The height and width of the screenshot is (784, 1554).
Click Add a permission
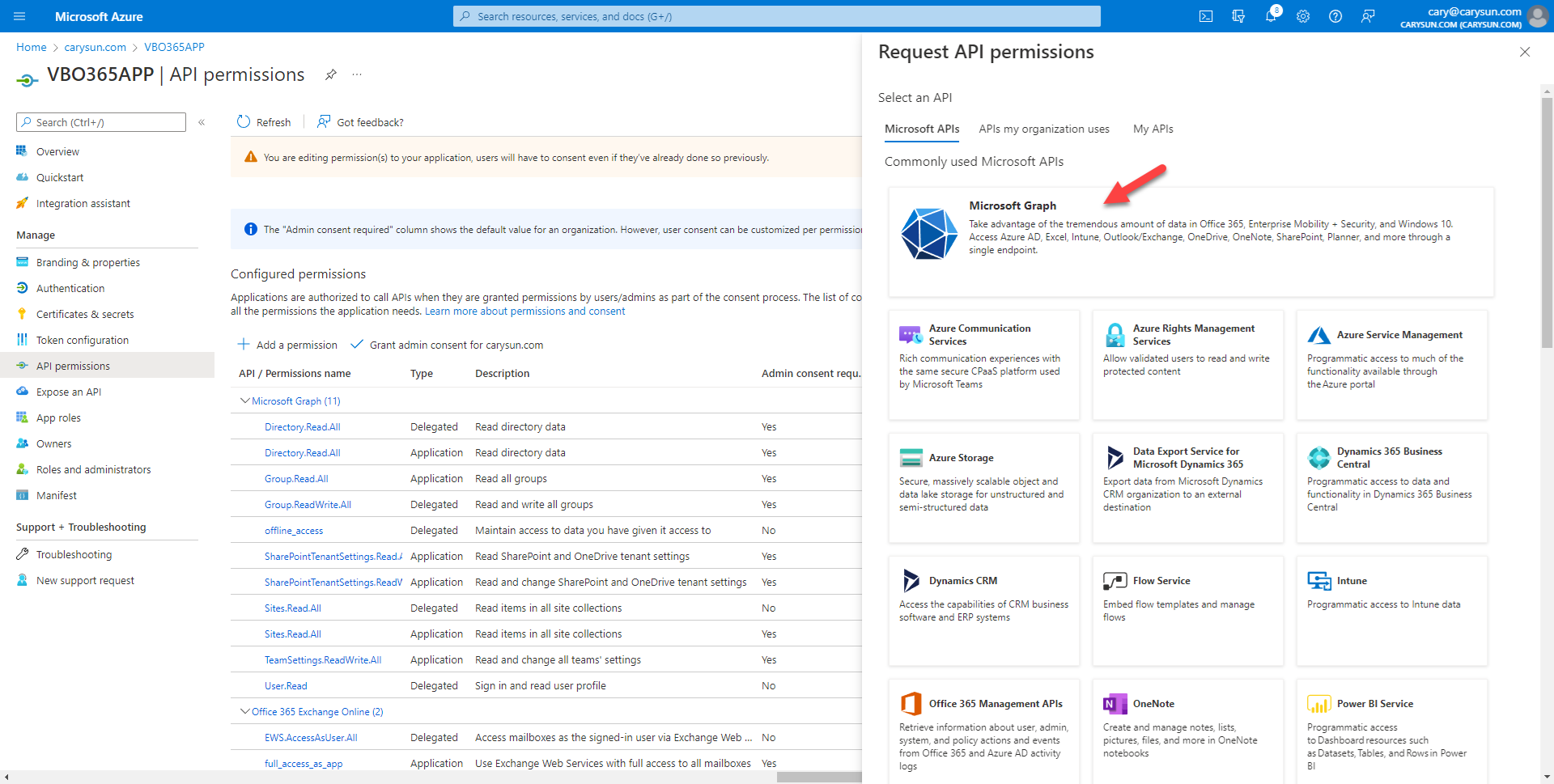pos(287,345)
